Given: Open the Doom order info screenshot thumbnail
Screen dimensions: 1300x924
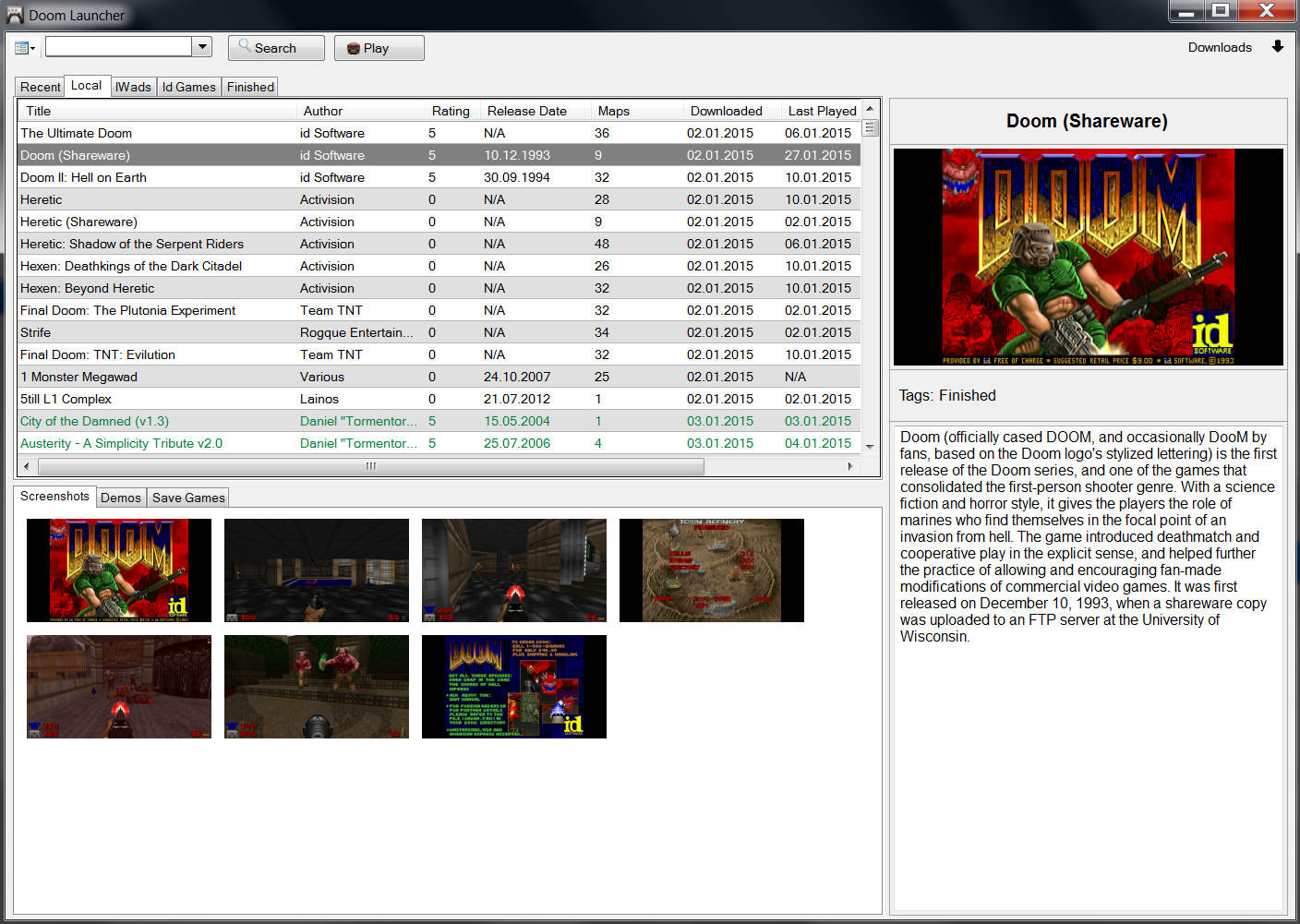Looking at the screenshot, I should coord(514,687).
